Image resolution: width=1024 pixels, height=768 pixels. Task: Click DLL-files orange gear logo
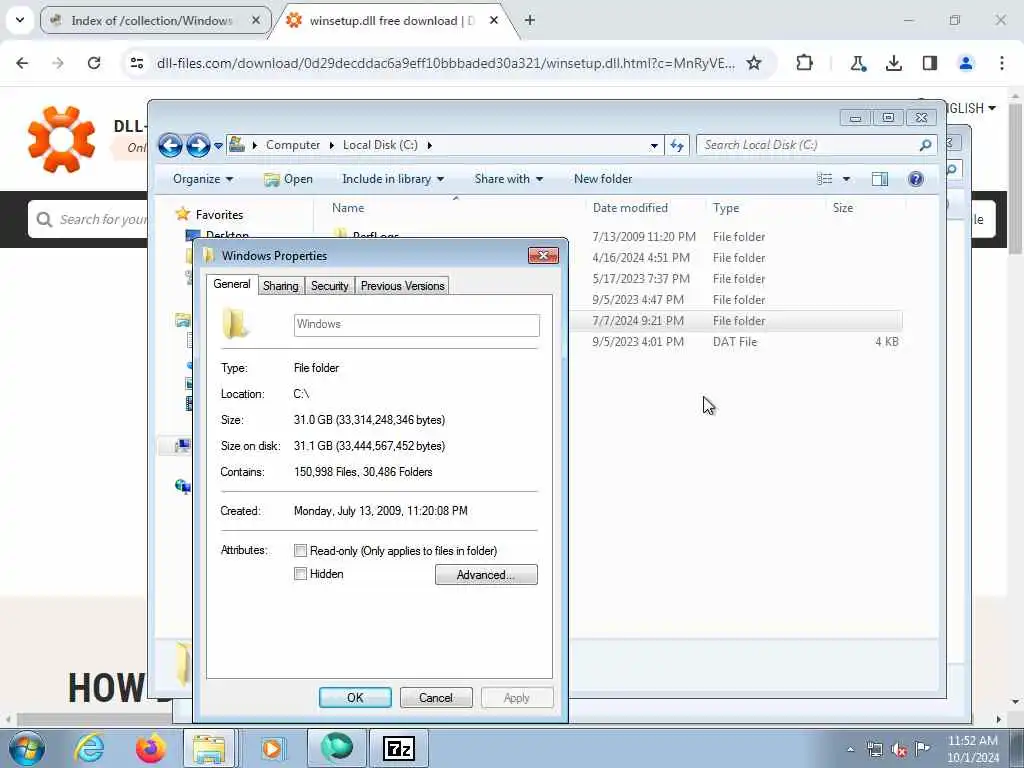click(61, 140)
